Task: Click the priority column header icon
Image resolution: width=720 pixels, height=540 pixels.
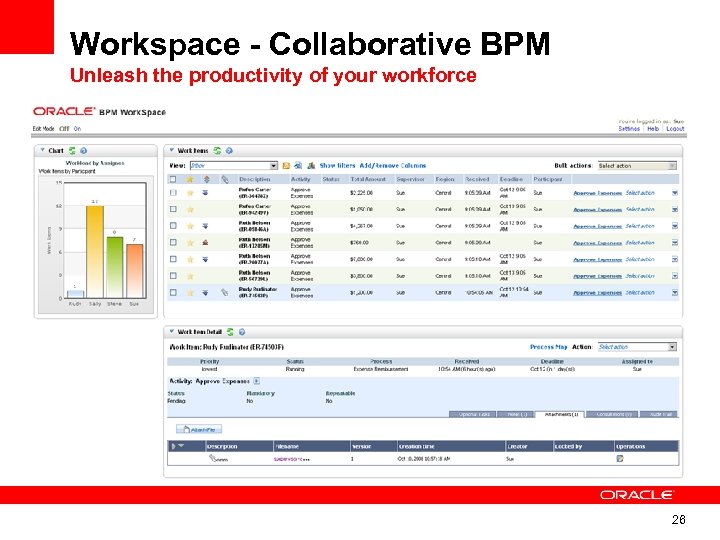Action: click(207, 180)
